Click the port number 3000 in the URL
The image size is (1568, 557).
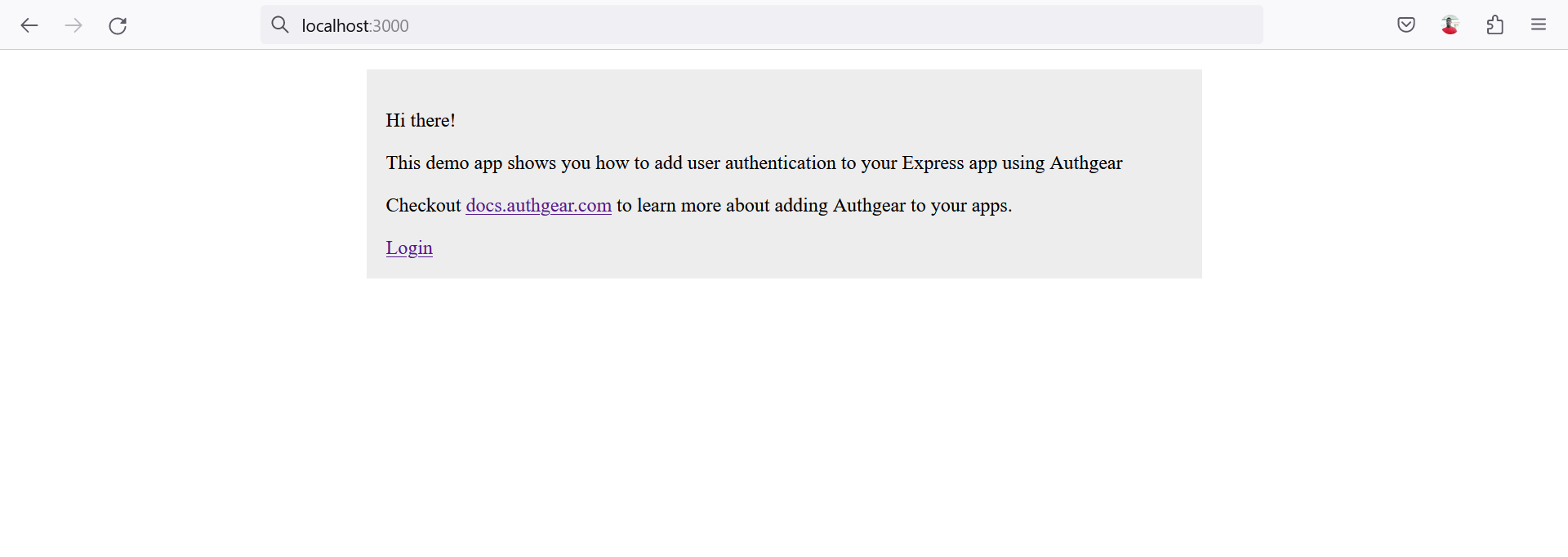(x=390, y=26)
